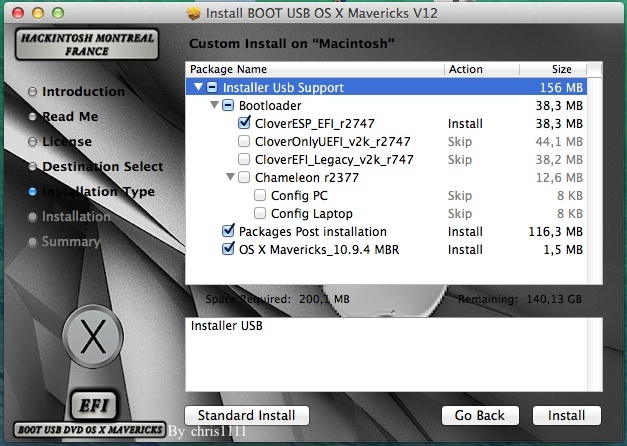Image resolution: width=627 pixels, height=446 pixels.
Task: Click the Installer USB description text
Action: coord(226,326)
